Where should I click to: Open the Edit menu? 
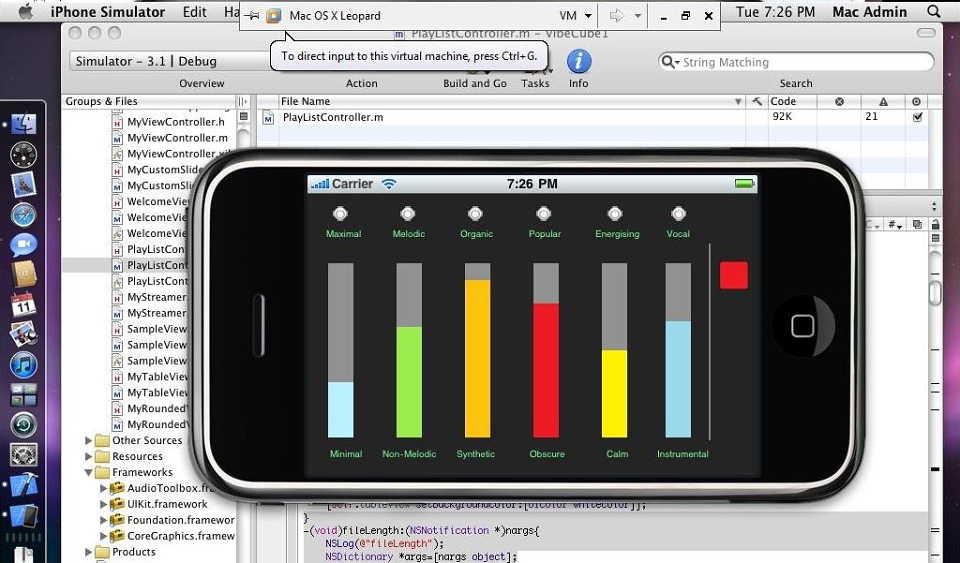195,12
